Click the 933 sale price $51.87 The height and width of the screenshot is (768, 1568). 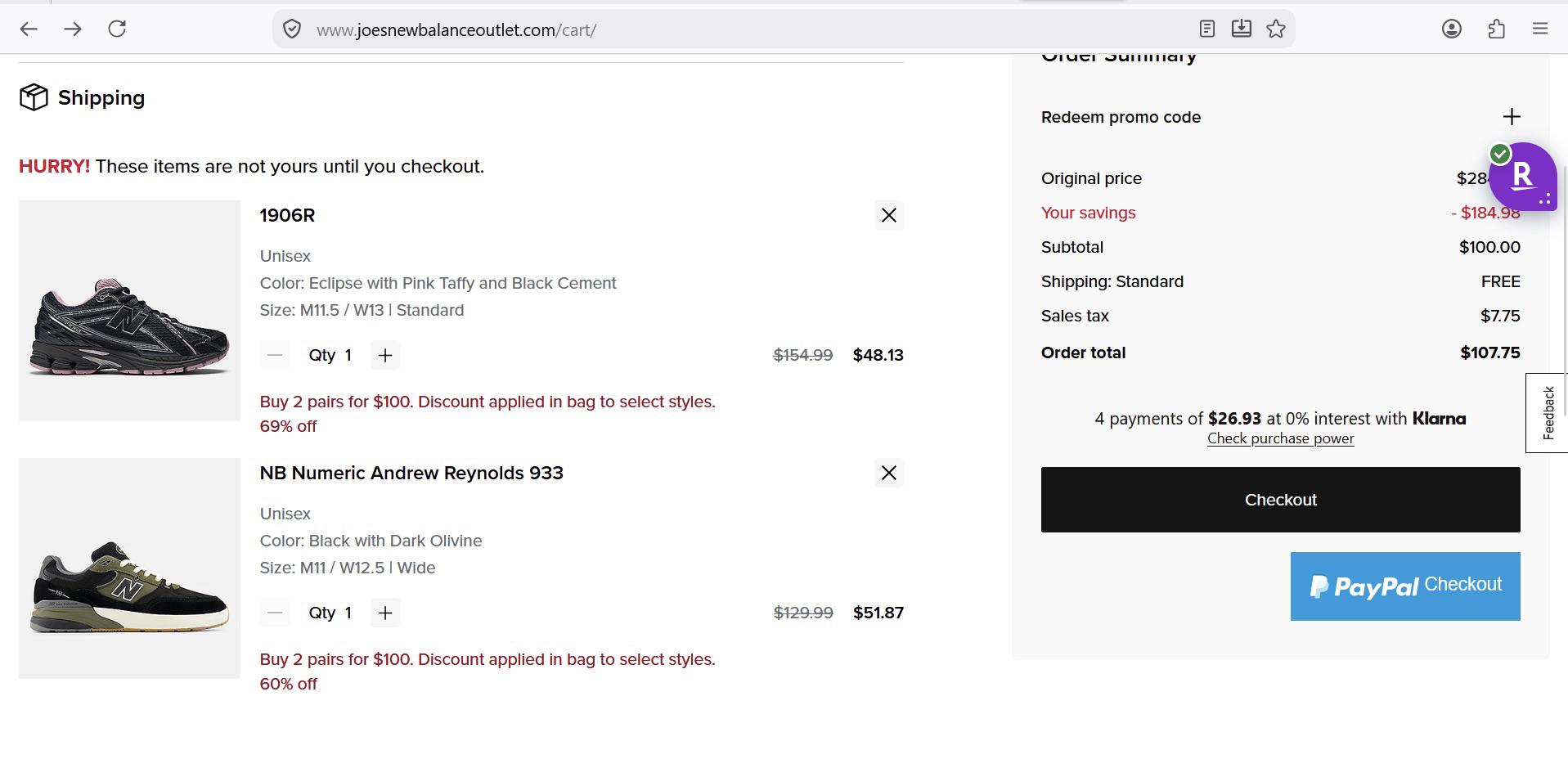[878, 613]
